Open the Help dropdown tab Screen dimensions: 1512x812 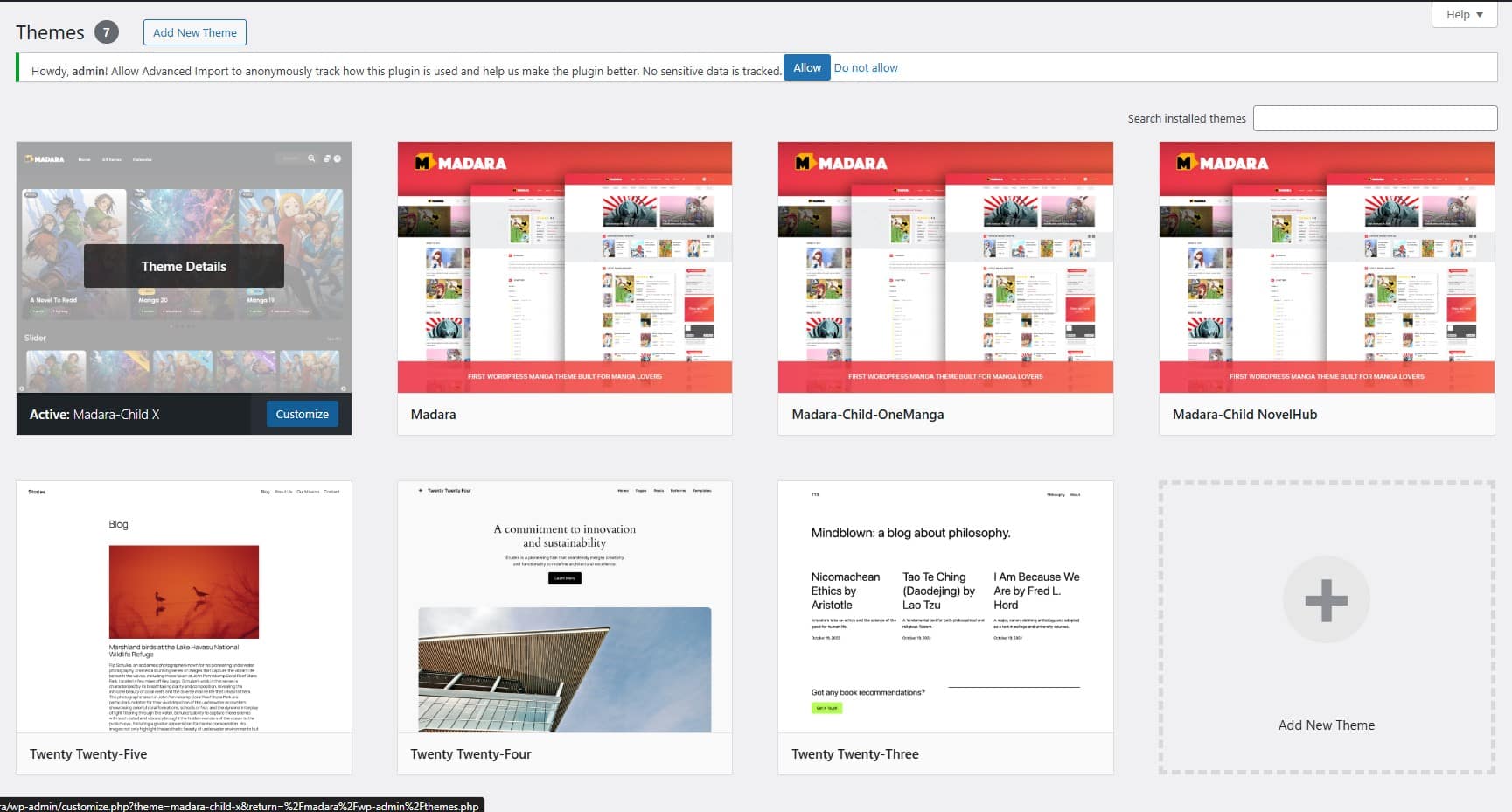pyautogui.click(x=1464, y=14)
